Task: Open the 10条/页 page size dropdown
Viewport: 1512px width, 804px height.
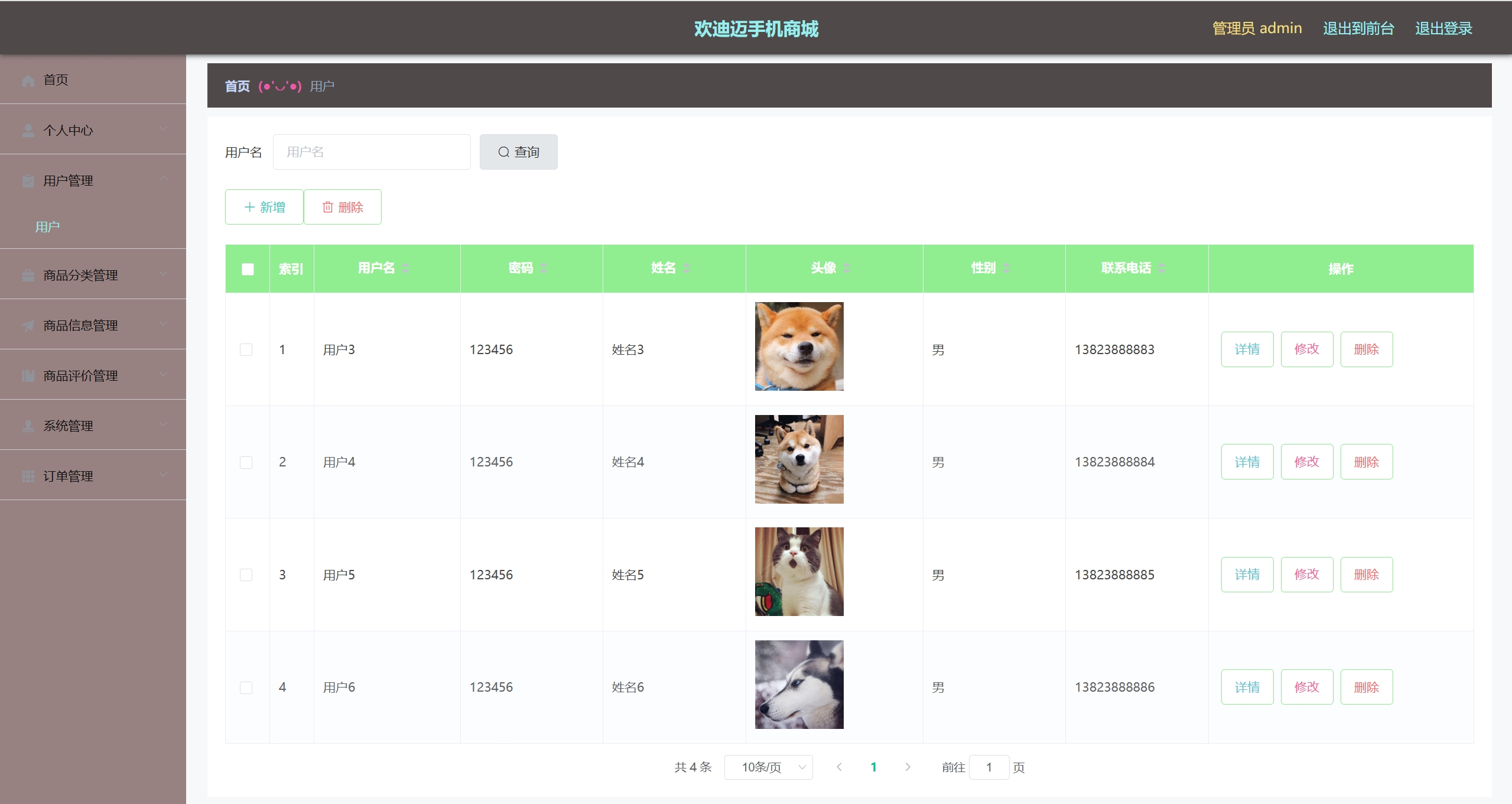Action: click(768, 767)
